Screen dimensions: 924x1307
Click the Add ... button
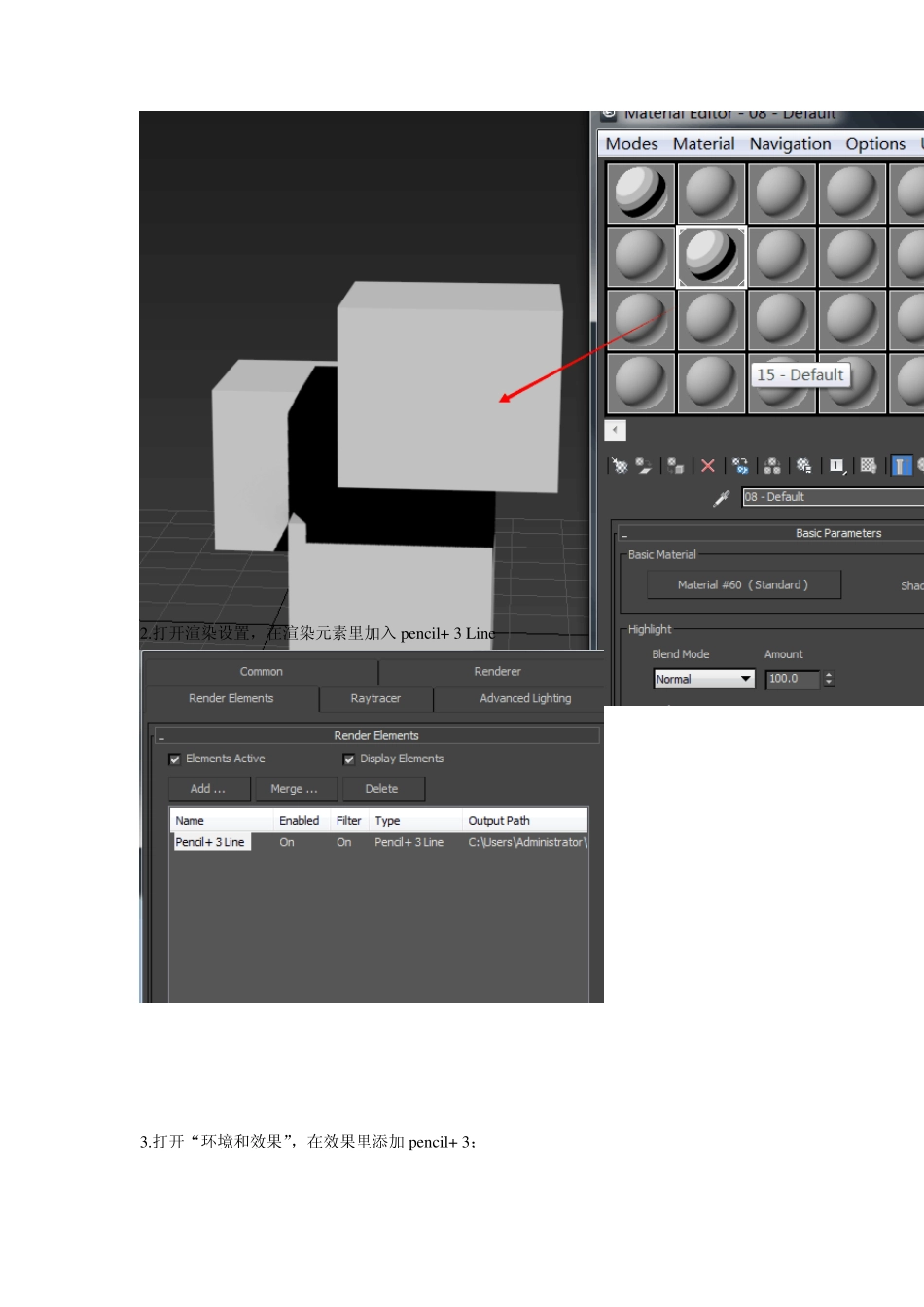[208, 789]
